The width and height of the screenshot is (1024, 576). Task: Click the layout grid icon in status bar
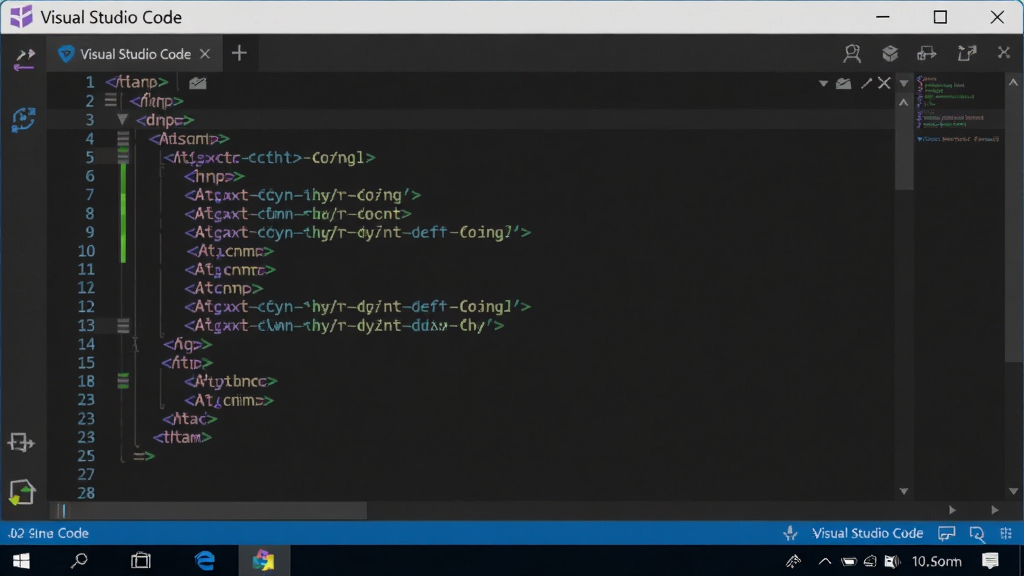tap(1006, 533)
